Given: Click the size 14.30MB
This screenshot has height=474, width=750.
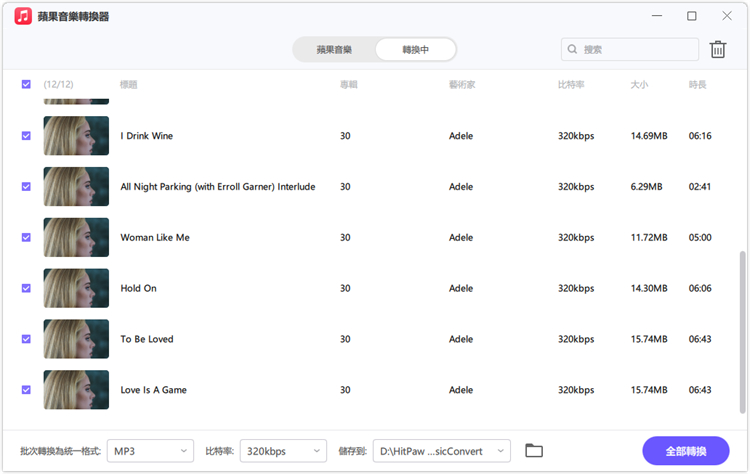Looking at the screenshot, I should pos(649,288).
